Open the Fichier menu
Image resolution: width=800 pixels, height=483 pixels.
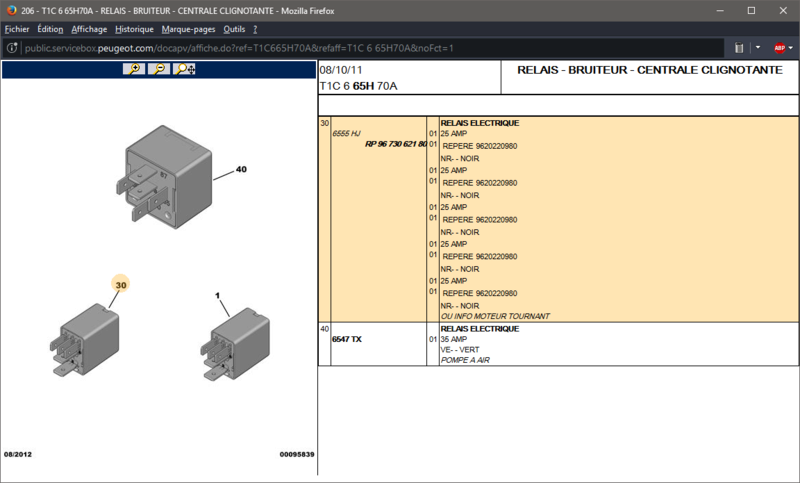click(x=17, y=29)
